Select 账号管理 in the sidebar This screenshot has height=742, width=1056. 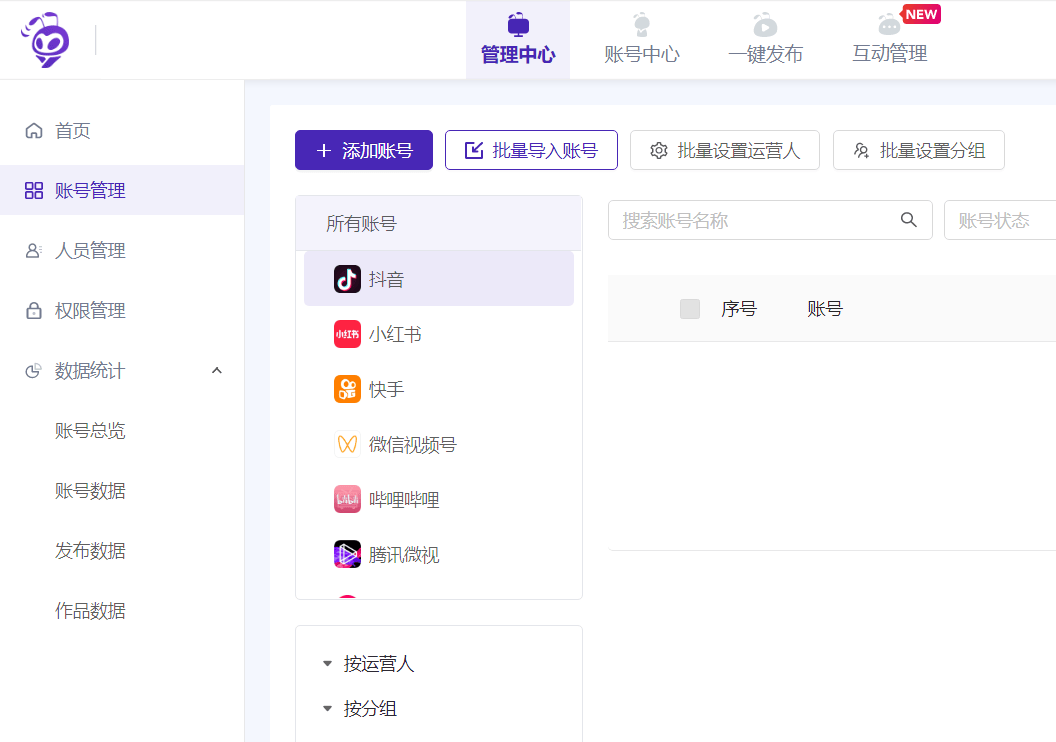point(122,191)
